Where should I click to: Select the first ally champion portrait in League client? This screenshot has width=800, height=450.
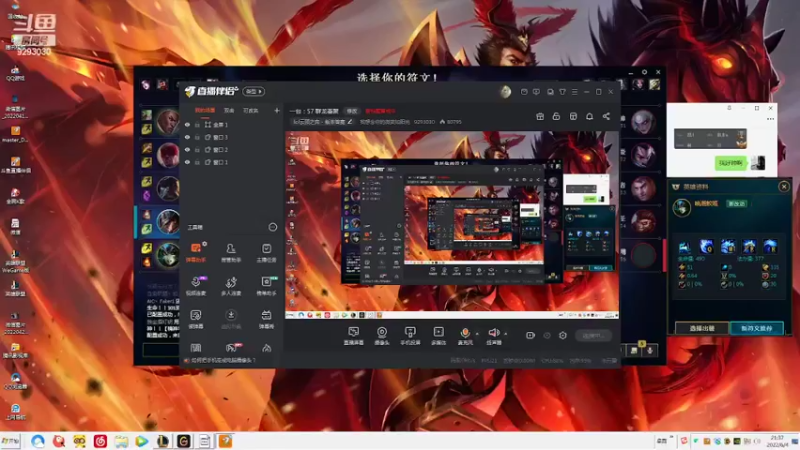167,121
